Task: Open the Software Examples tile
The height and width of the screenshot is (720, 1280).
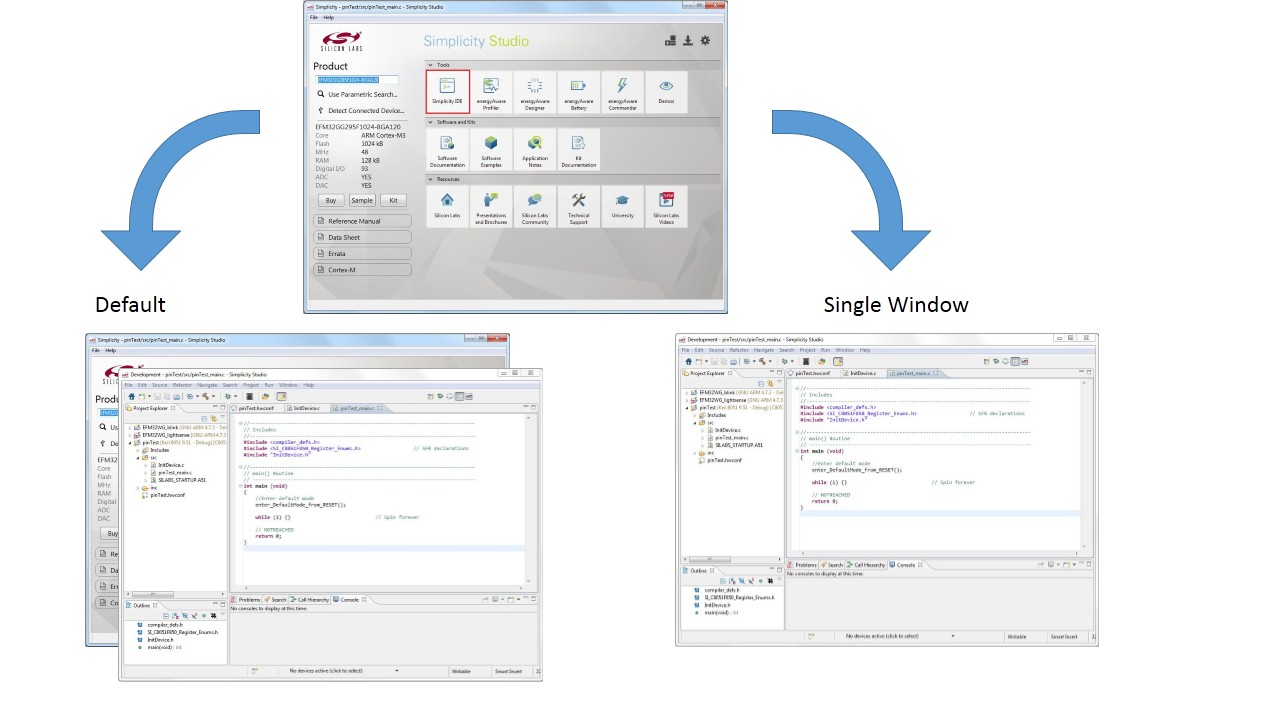Action: coord(491,149)
